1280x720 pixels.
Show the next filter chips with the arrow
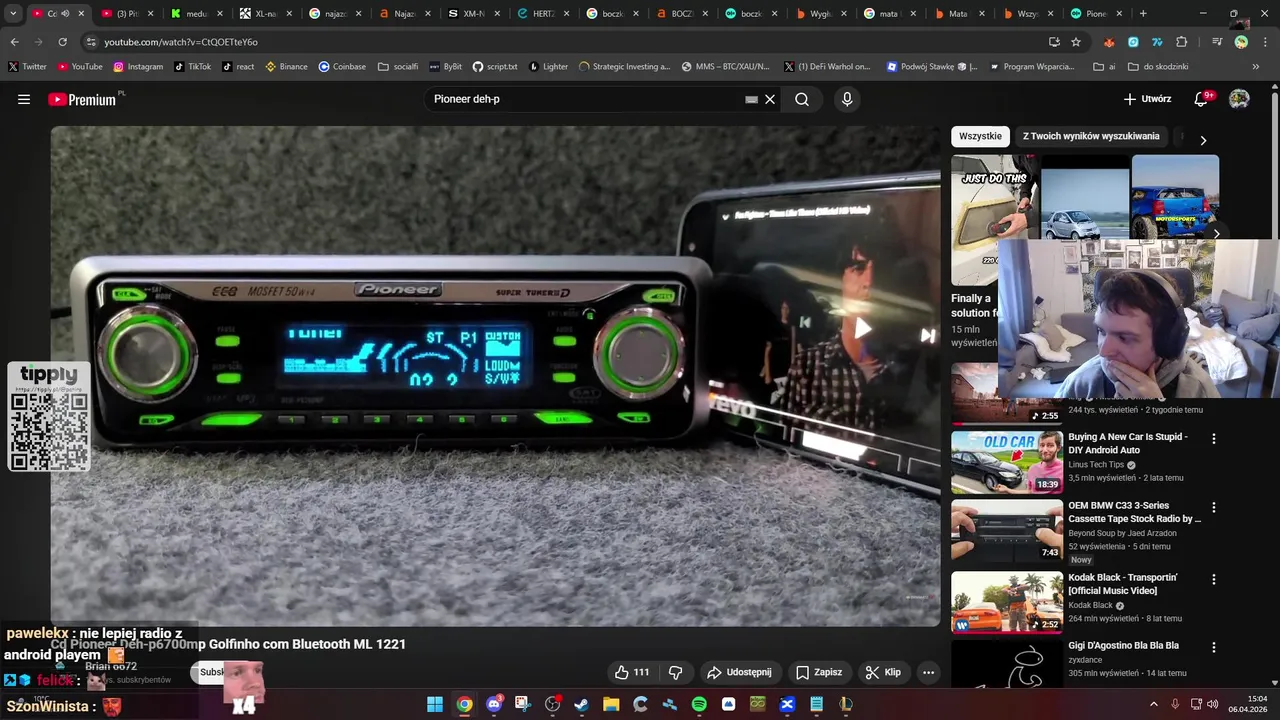[x=1203, y=140]
